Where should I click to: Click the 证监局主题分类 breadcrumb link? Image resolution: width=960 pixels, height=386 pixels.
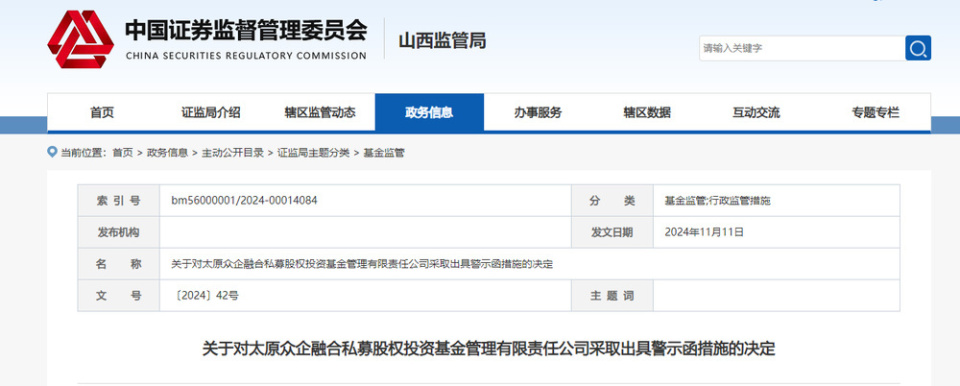(313, 153)
